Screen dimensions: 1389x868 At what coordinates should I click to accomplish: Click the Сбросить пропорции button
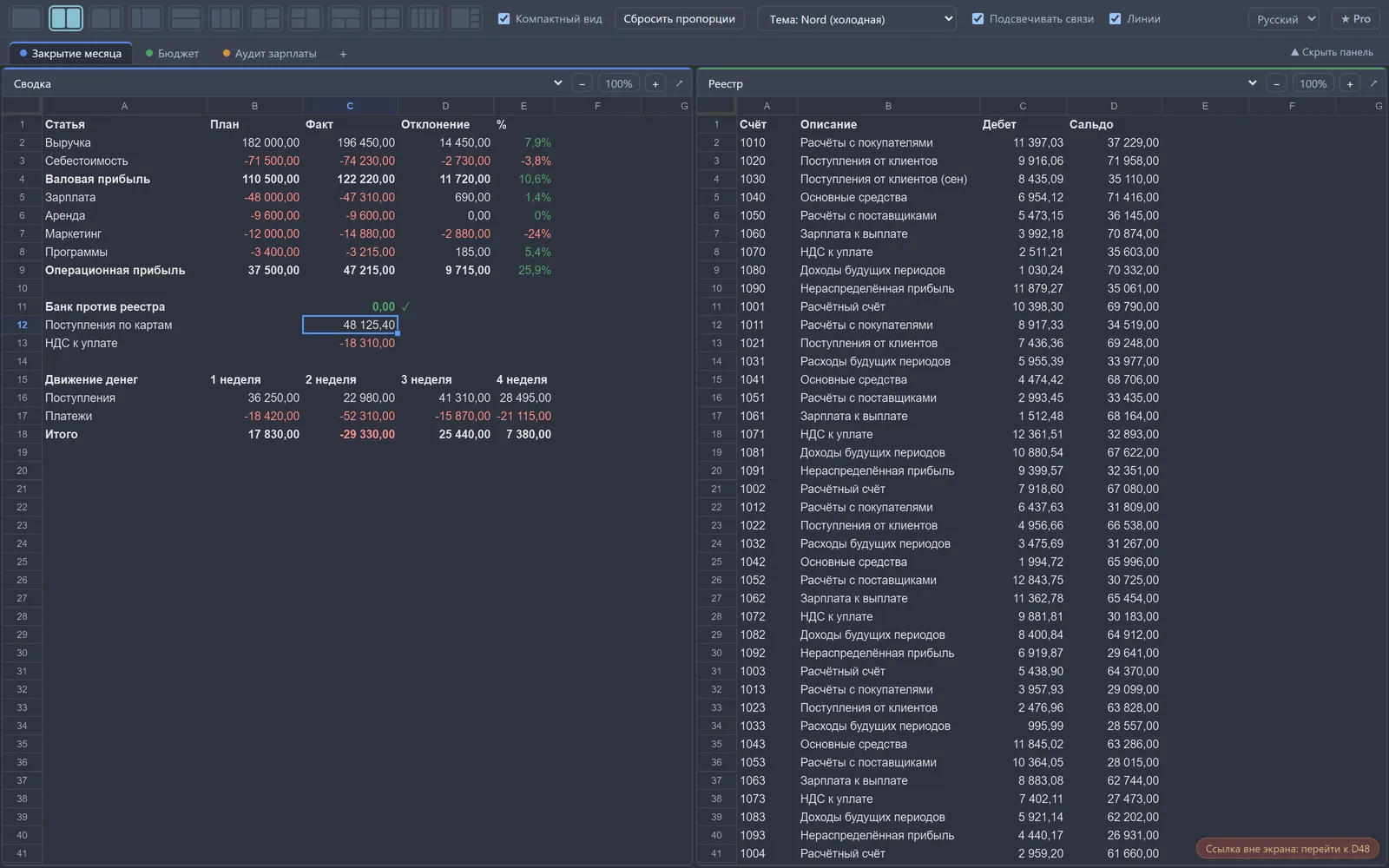click(679, 18)
